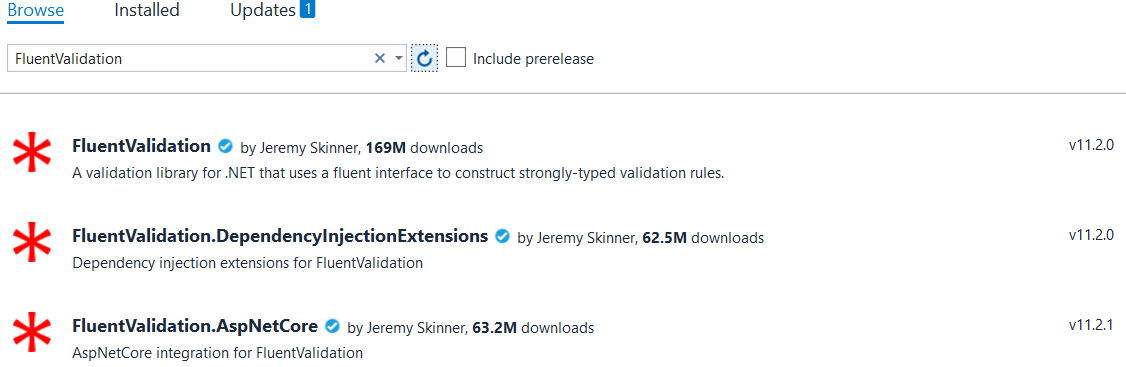This screenshot has height=367, width=1126.
Task: Click inside the package search input field
Action: (x=190, y=59)
